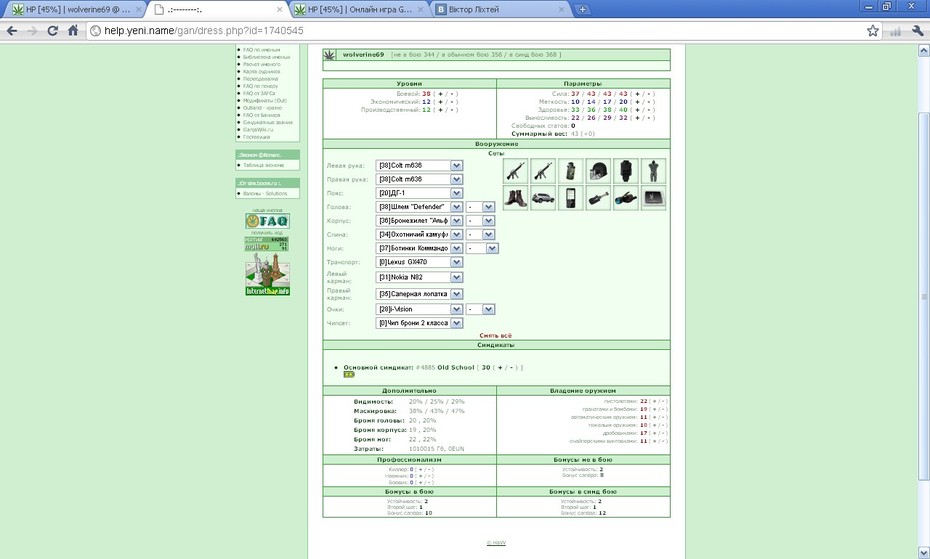Open the Левая рука weapon dropdown
The height and width of the screenshot is (559, 930).
[x=419, y=166]
